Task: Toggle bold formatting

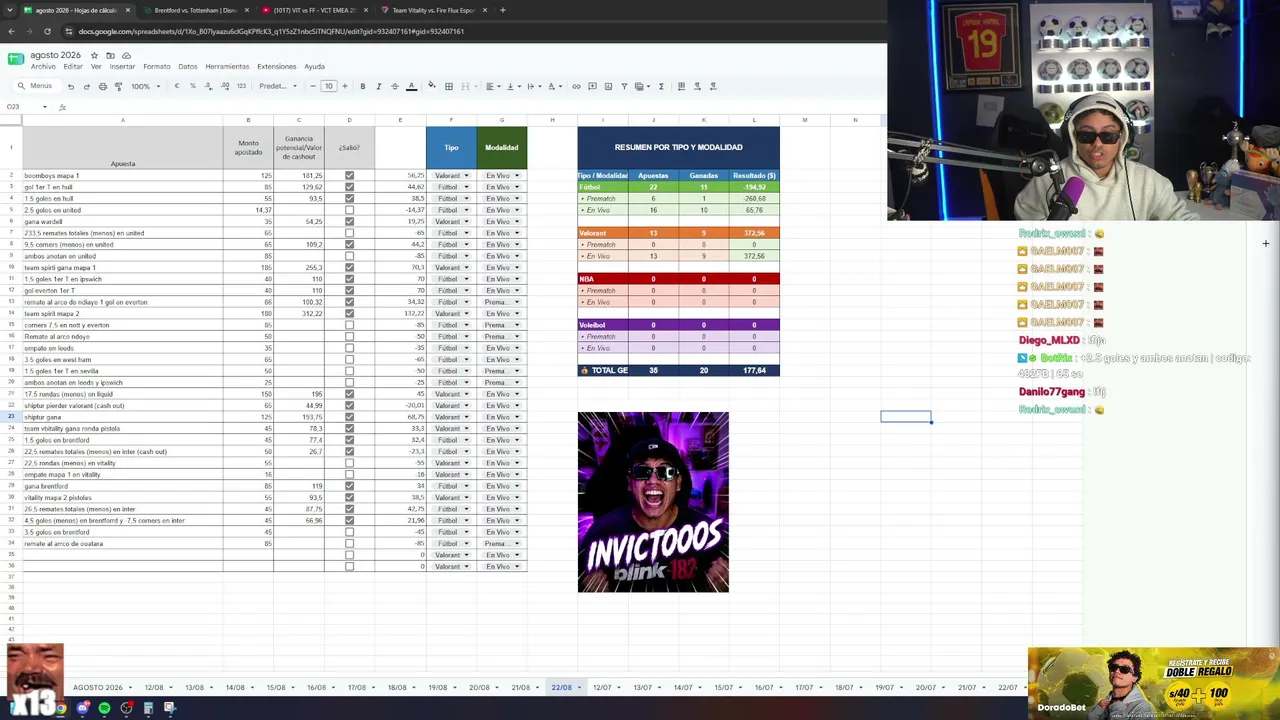Action: click(362, 86)
